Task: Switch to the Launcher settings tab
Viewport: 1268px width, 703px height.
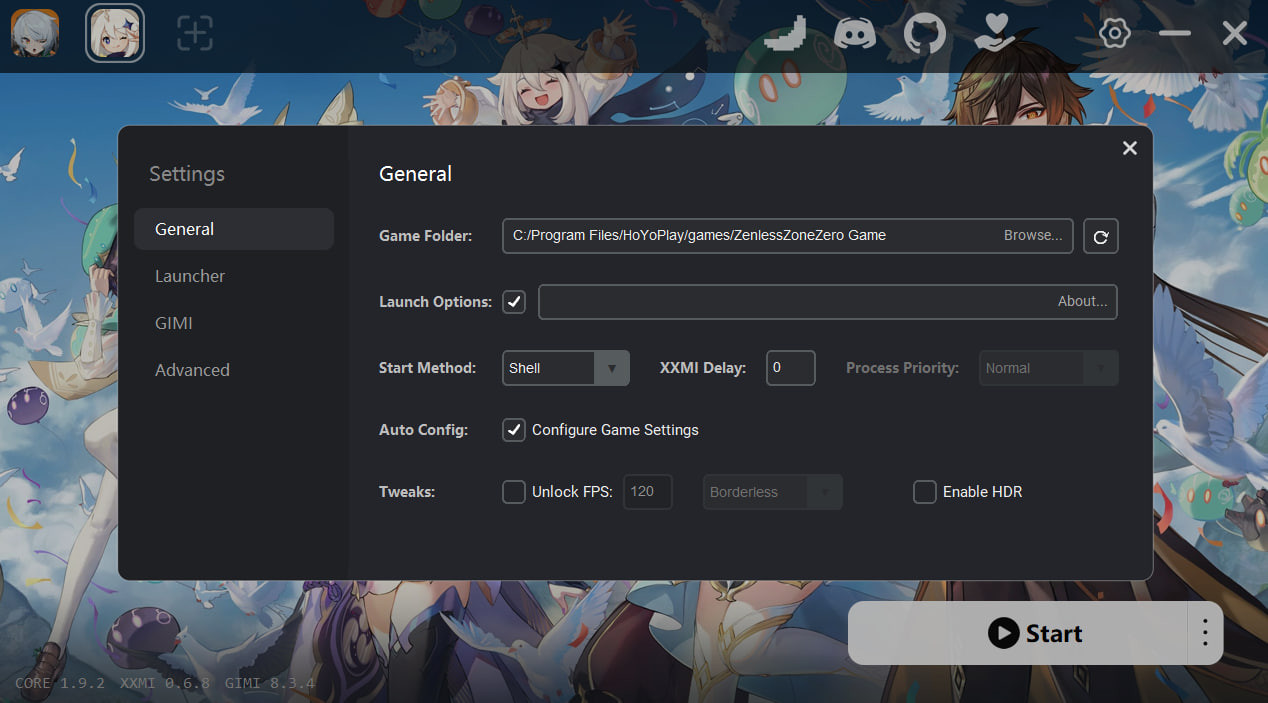Action: [x=234, y=276]
